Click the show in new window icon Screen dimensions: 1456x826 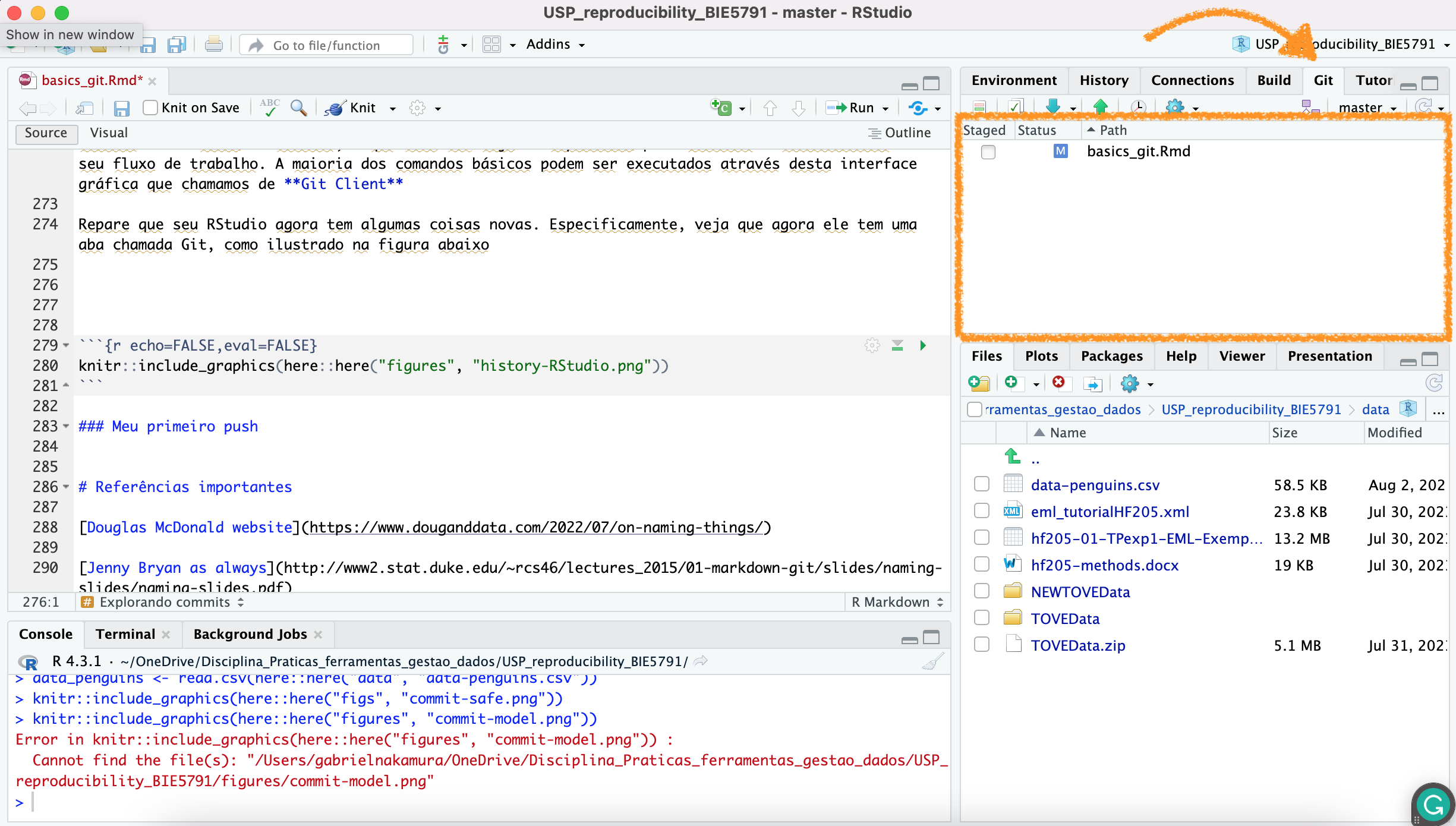click(85, 108)
